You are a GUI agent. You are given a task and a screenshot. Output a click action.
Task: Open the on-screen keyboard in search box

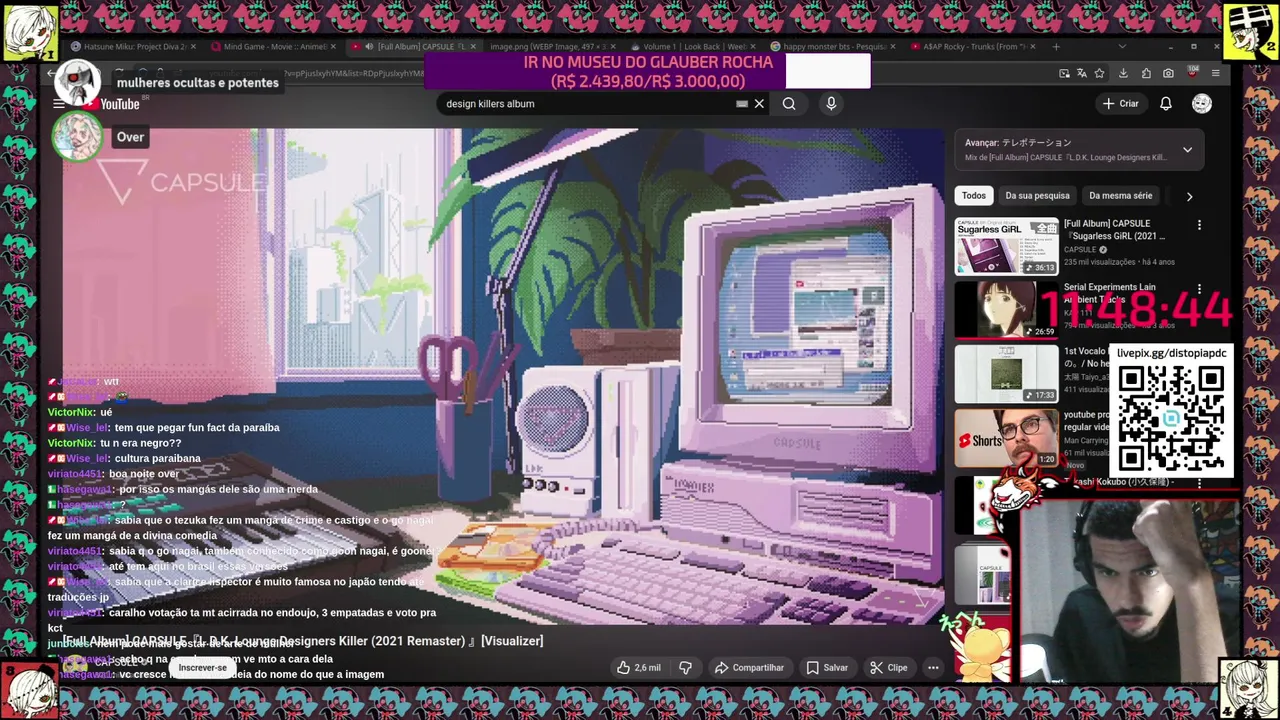(x=742, y=104)
